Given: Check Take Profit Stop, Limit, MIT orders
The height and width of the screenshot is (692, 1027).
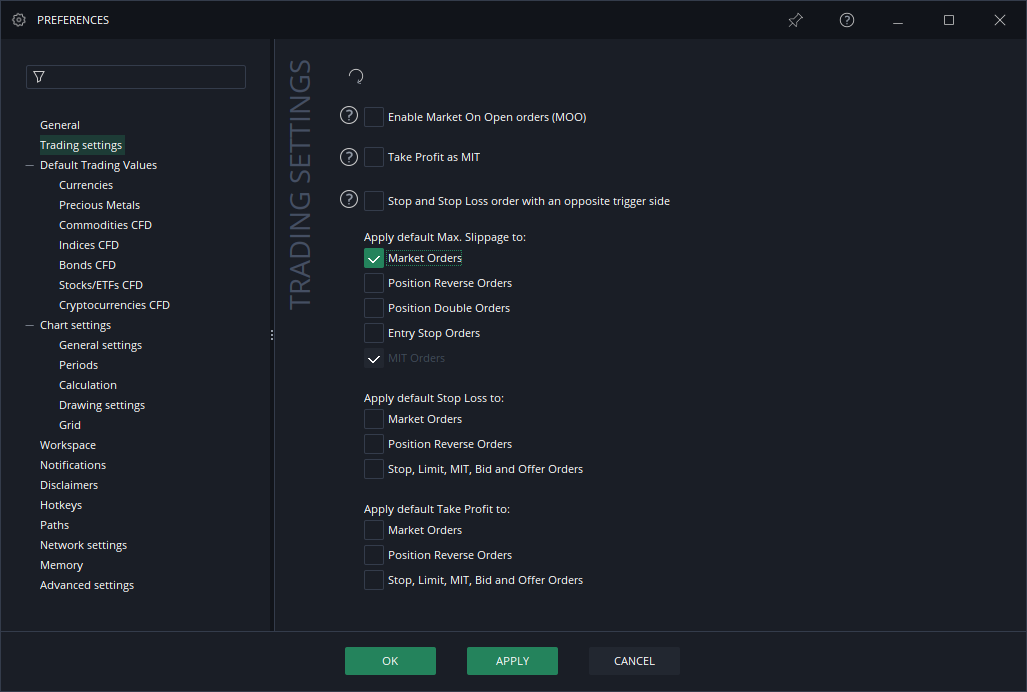Looking at the screenshot, I should point(374,580).
